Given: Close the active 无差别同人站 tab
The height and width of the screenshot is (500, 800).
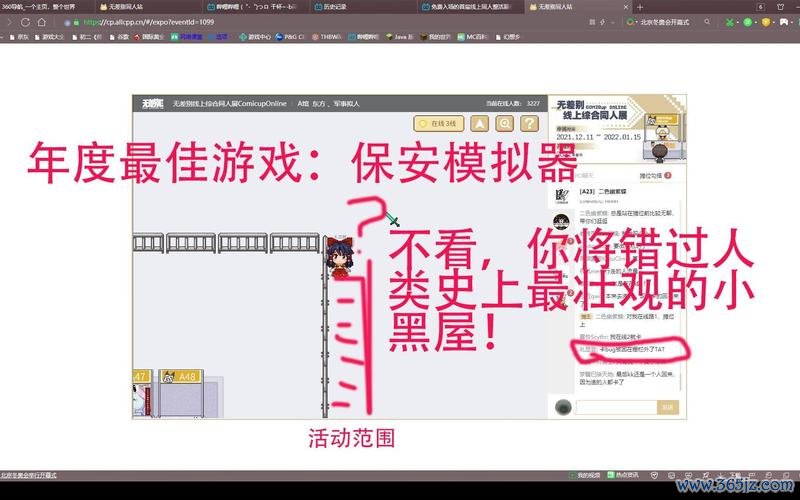Looking at the screenshot, I should click(x=626, y=7).
